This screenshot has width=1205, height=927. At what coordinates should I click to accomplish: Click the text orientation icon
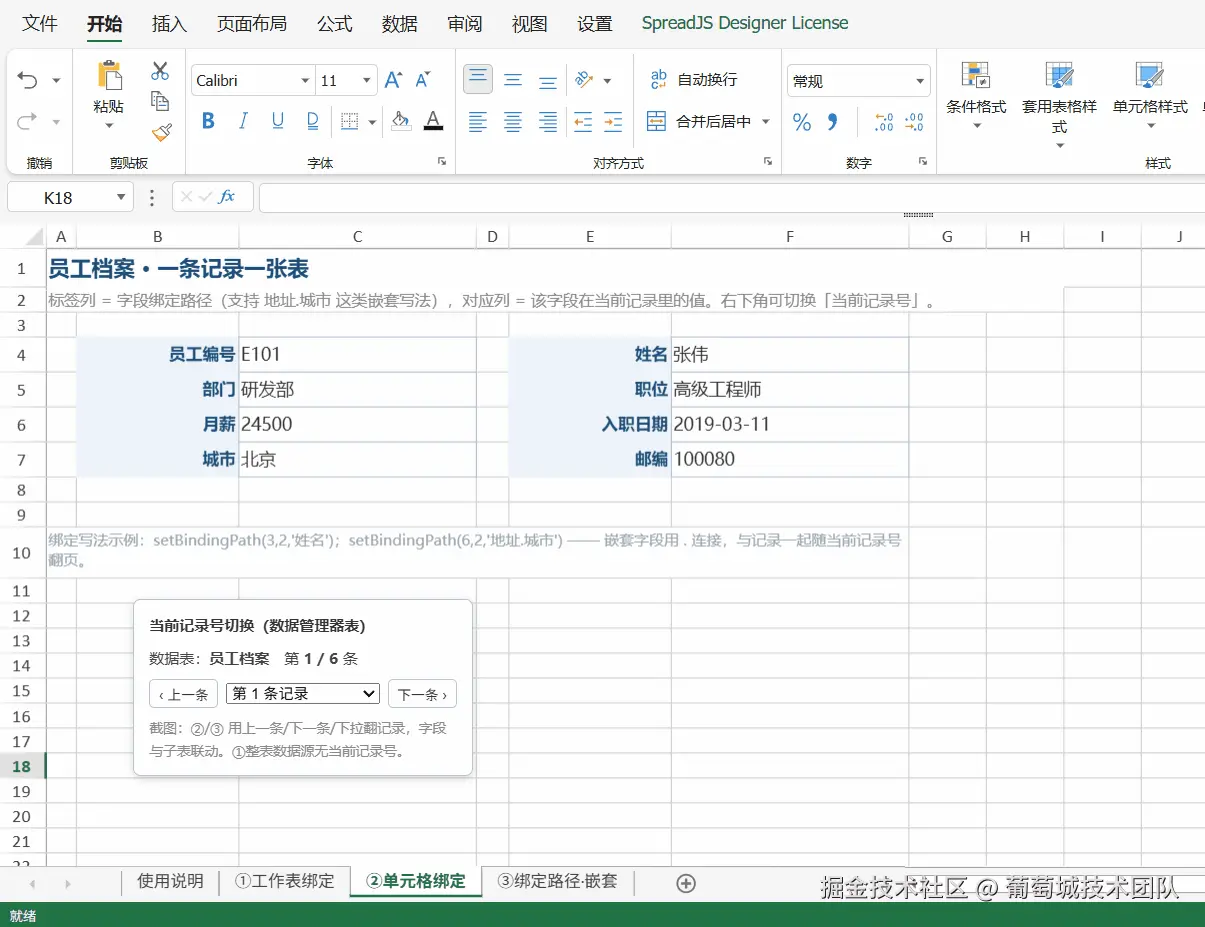585,80
